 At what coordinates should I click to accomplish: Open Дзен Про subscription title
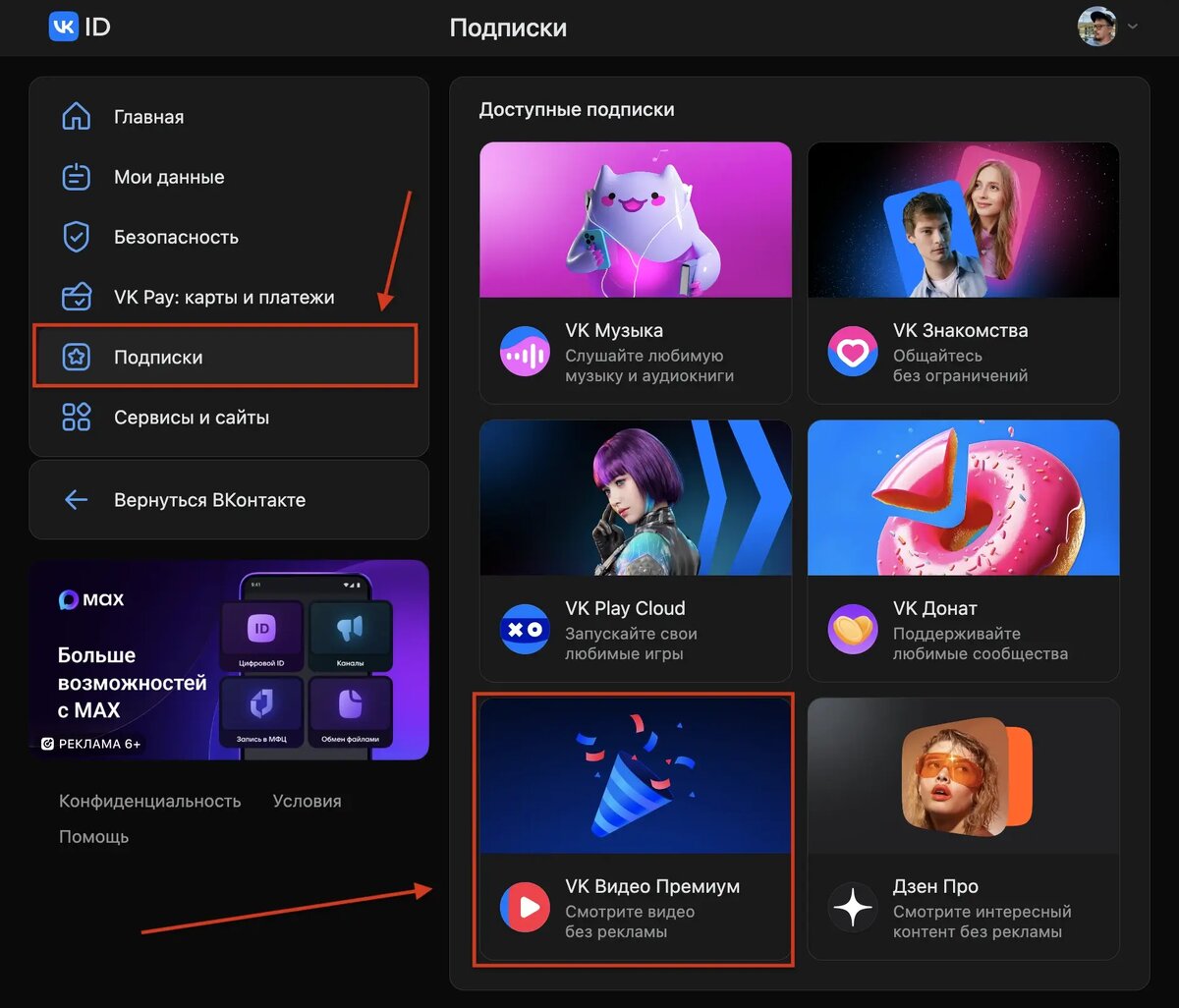[x=934, y=886]
